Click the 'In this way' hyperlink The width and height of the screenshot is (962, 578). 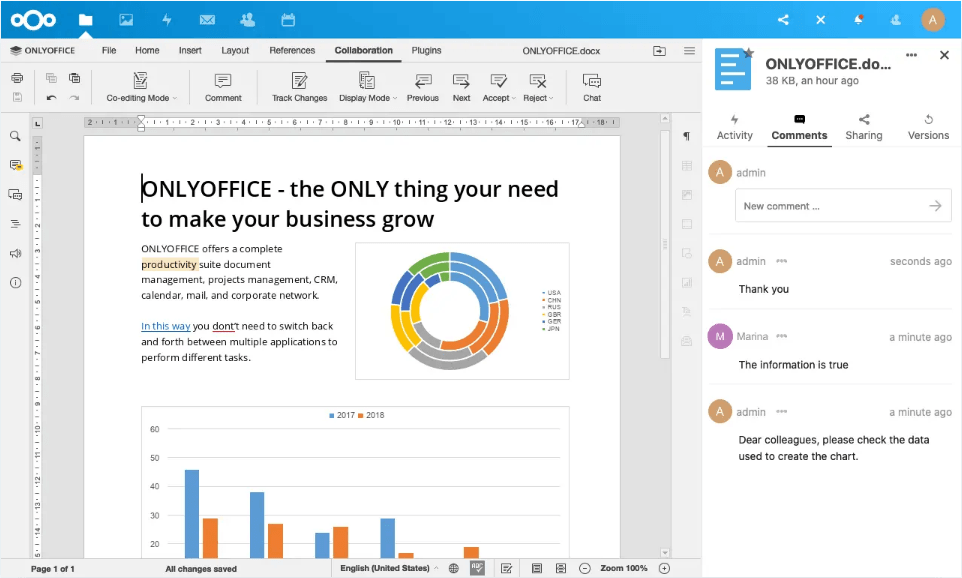pos(166,326)
